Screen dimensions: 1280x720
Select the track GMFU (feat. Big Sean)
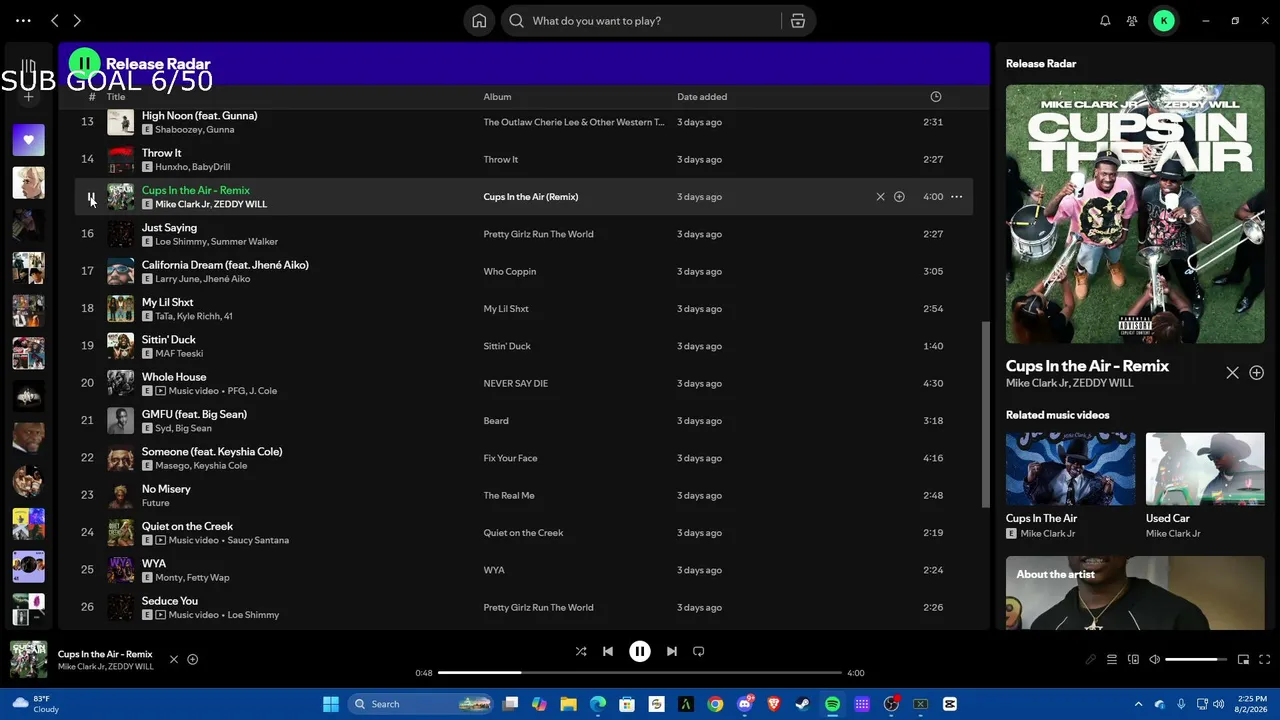click(194, 414)
